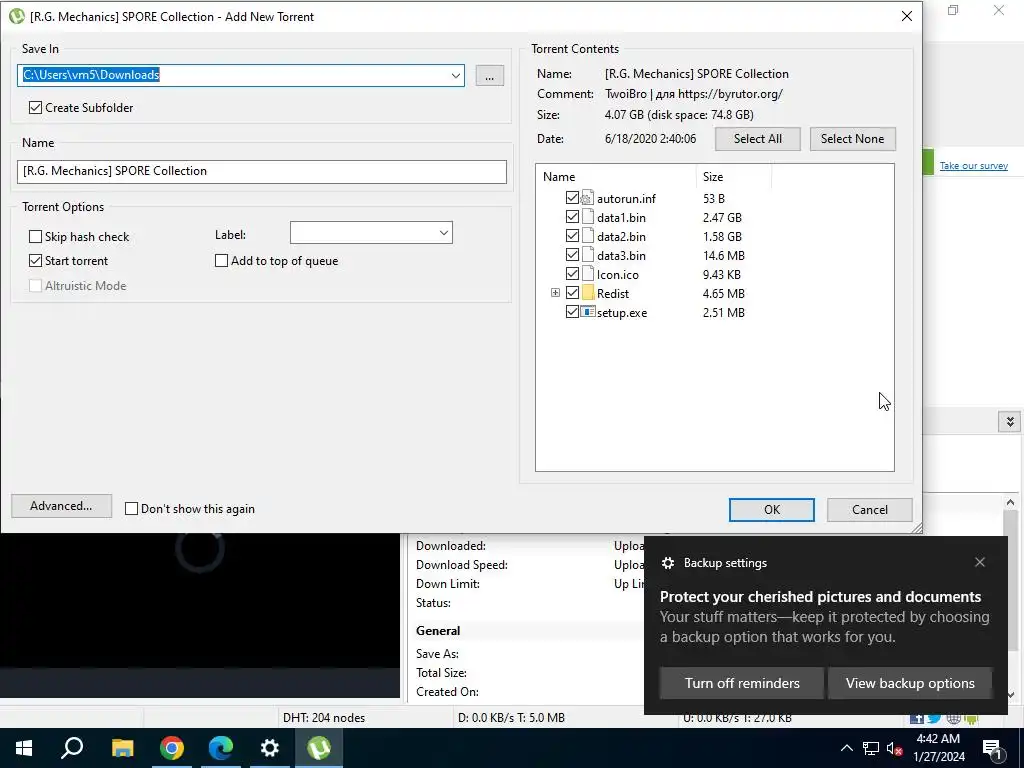Click the 4.65 MB Redist size
This screenshot has height=768, width=1024.
point(724,294)
